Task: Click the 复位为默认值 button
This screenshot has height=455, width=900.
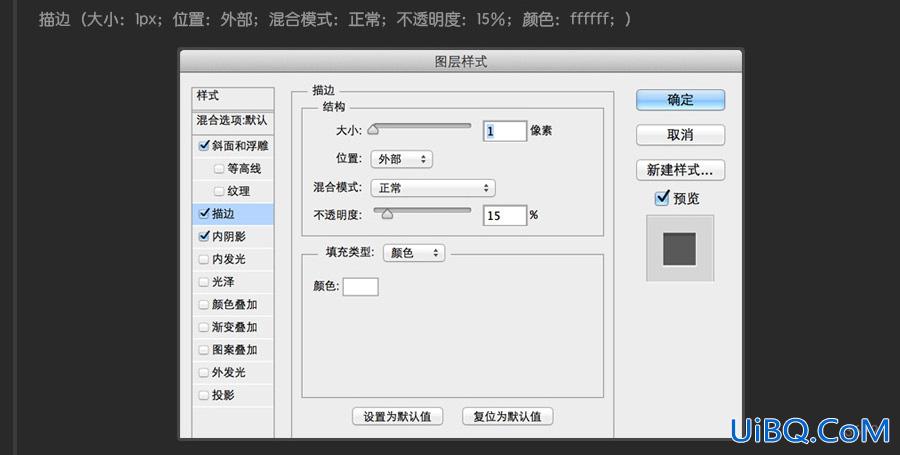Action: click(x=507, y=417)
